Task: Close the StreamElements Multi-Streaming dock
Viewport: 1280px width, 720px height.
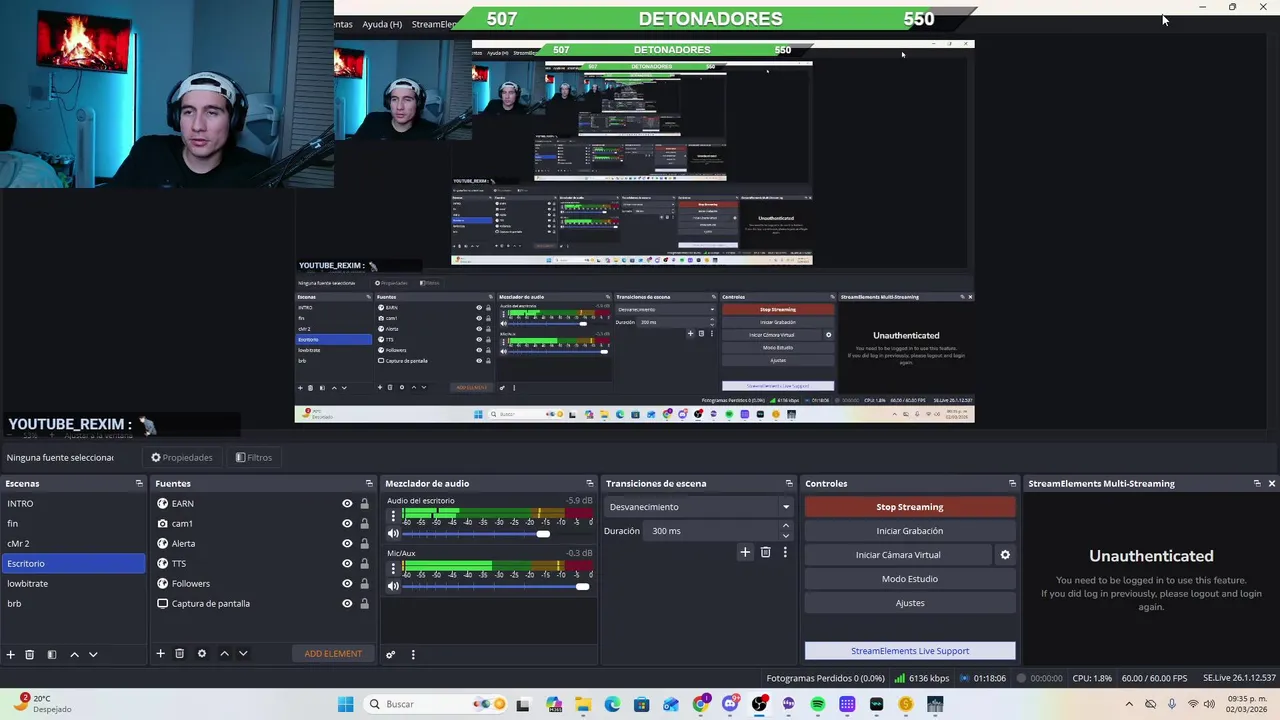Action: 1272,484
